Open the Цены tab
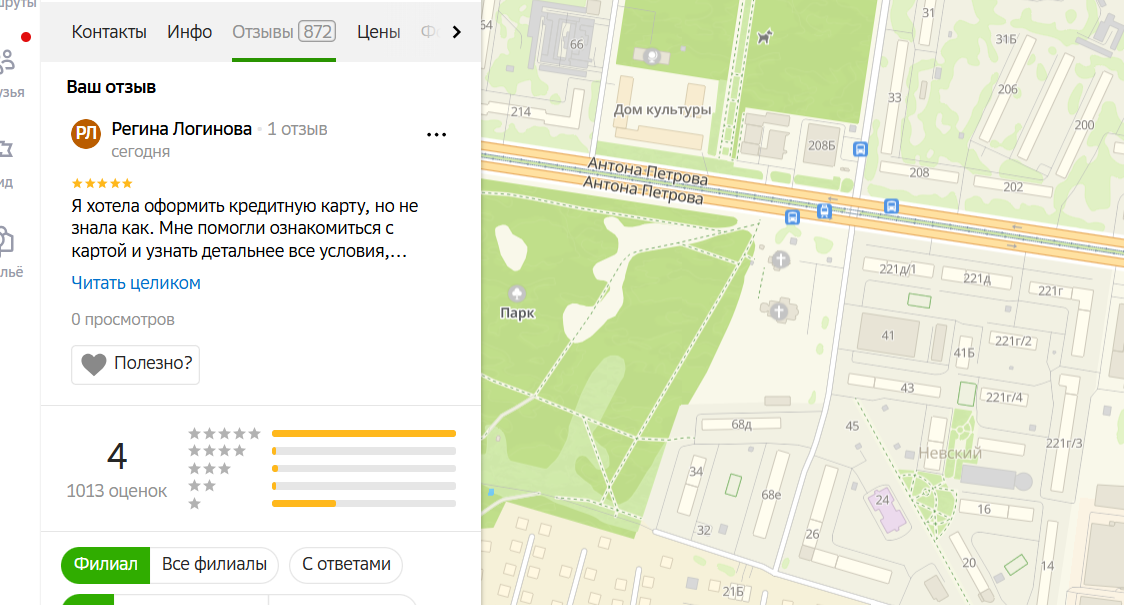This screenshot has width=1124, height=605. pyautogui.click(x=378, y=32)
